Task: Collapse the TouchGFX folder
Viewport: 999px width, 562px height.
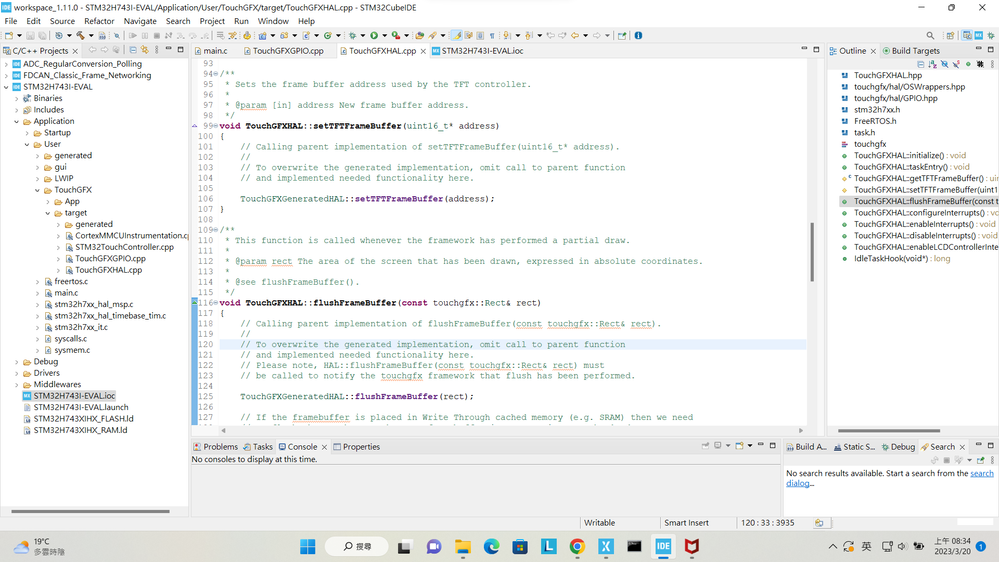Action: tap(38, 190)
